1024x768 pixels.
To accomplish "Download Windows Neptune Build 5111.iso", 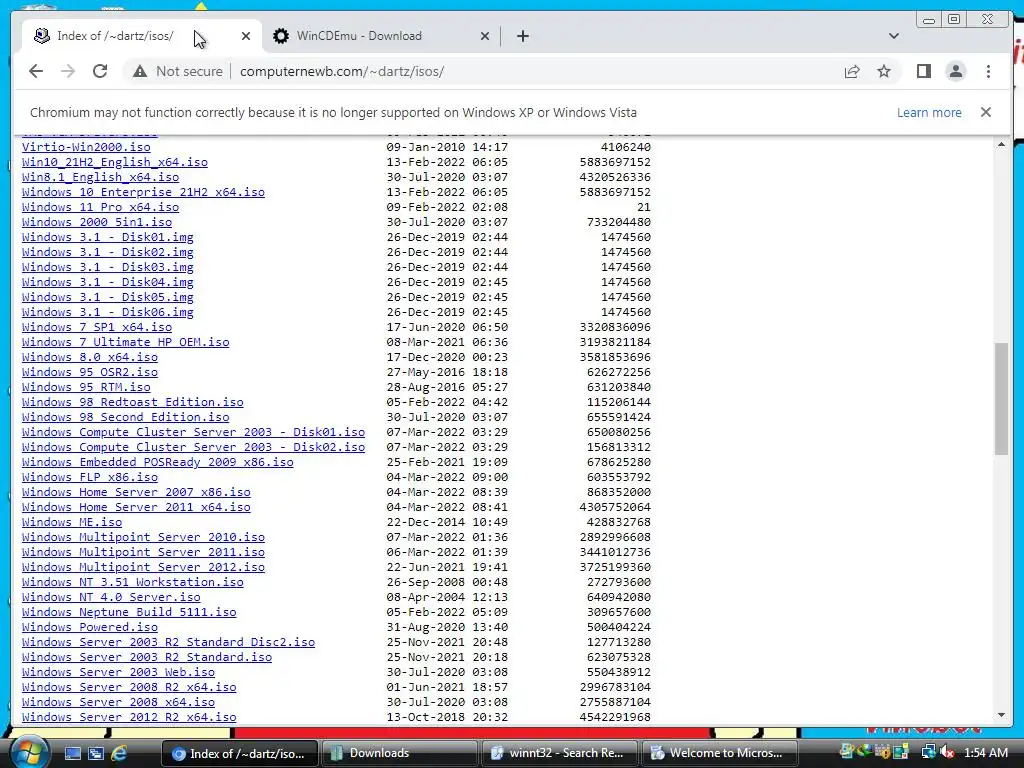I will (129, 613).
